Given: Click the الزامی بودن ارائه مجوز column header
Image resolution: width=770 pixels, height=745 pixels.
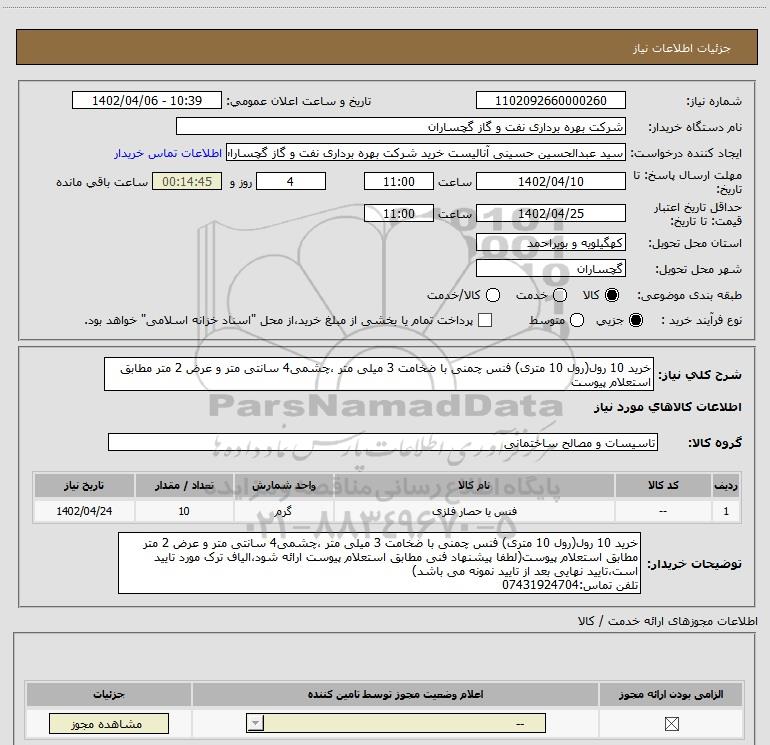Looking at the screenshot, I should coord(670,694).
